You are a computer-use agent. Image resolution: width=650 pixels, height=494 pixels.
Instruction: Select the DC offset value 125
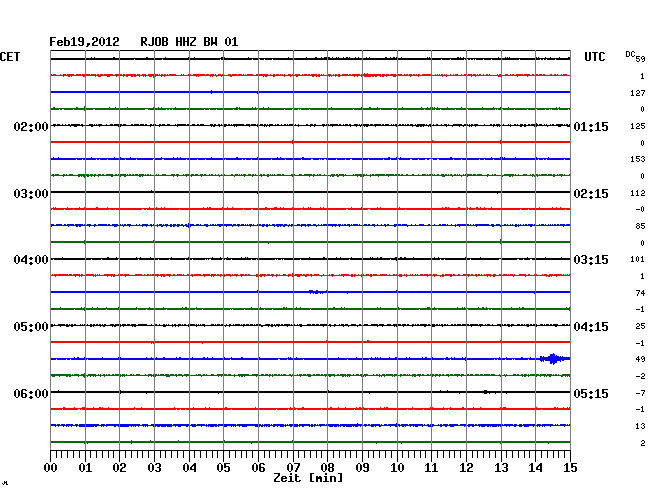[638, 126]
